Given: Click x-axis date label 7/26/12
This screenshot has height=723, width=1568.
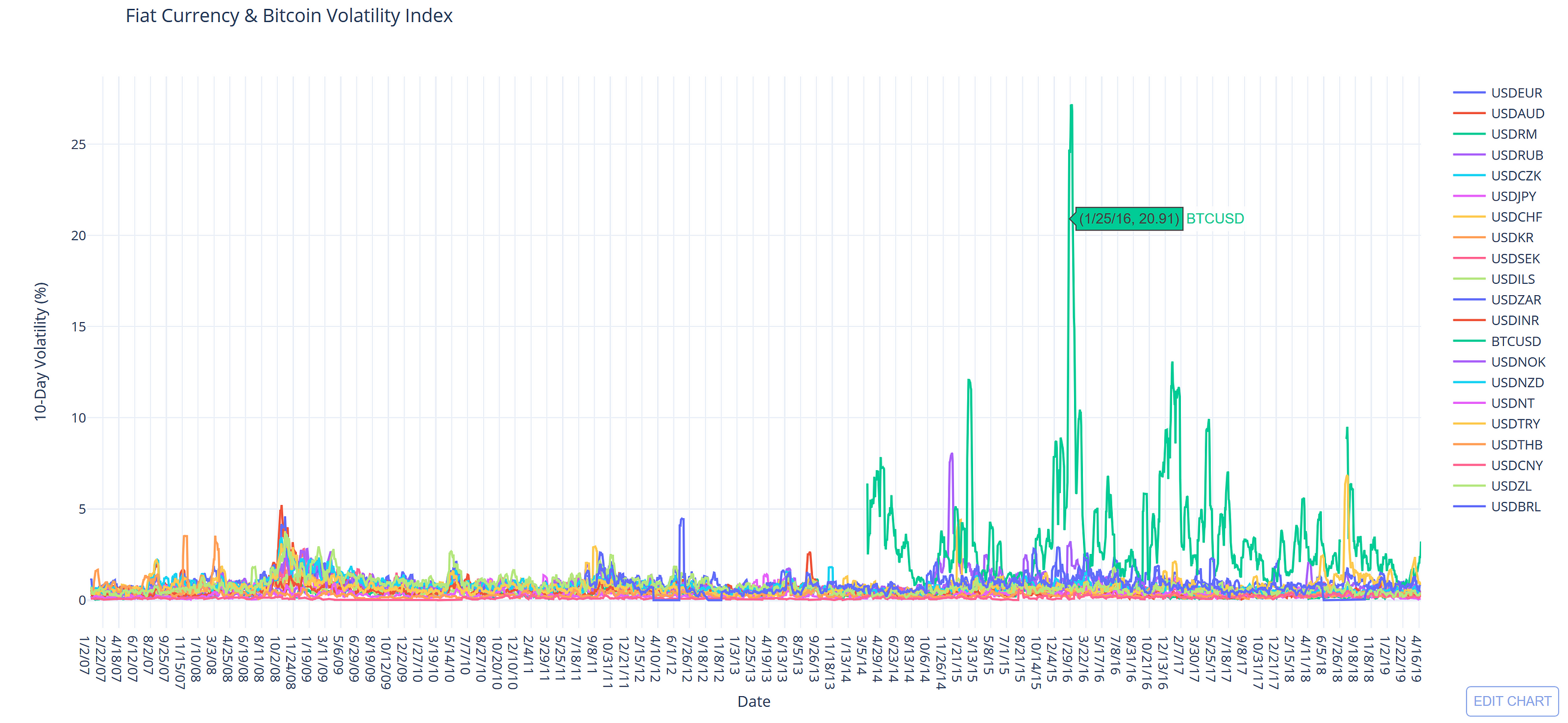Looking at the screenshot, I should click(x=686, y=658).
